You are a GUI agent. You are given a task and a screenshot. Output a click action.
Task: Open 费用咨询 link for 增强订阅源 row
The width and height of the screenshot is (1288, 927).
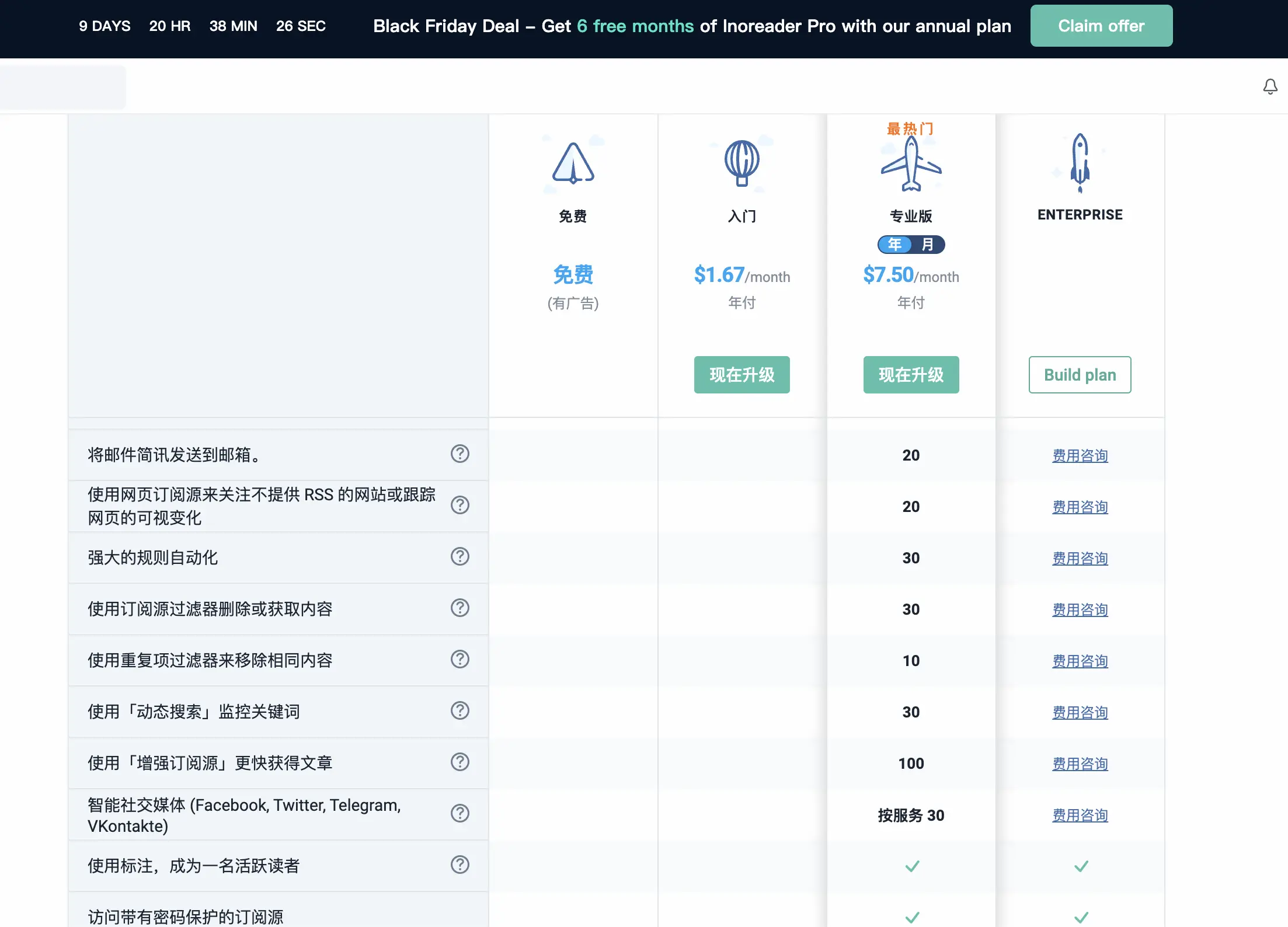(1080, 764)
